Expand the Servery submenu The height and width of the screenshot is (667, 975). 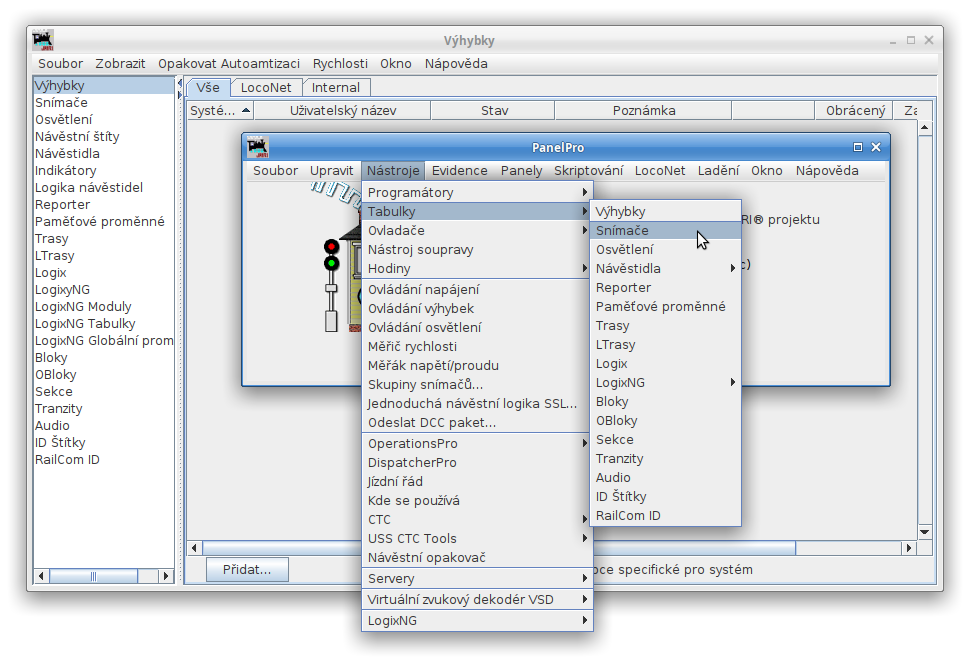coord(477,579)
